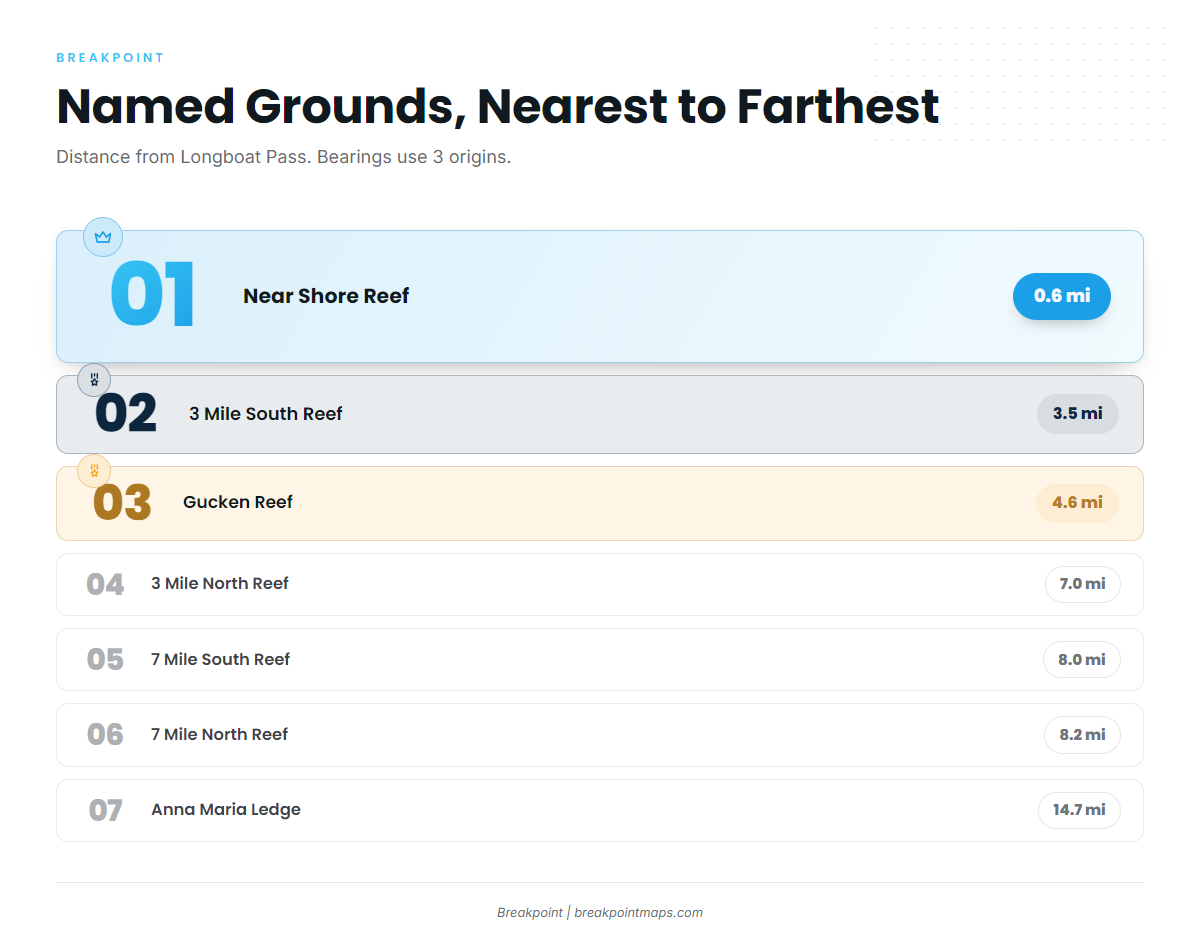Open the Near Shore Reef entry
The image size is (1200, 946).
click(600, 296)
